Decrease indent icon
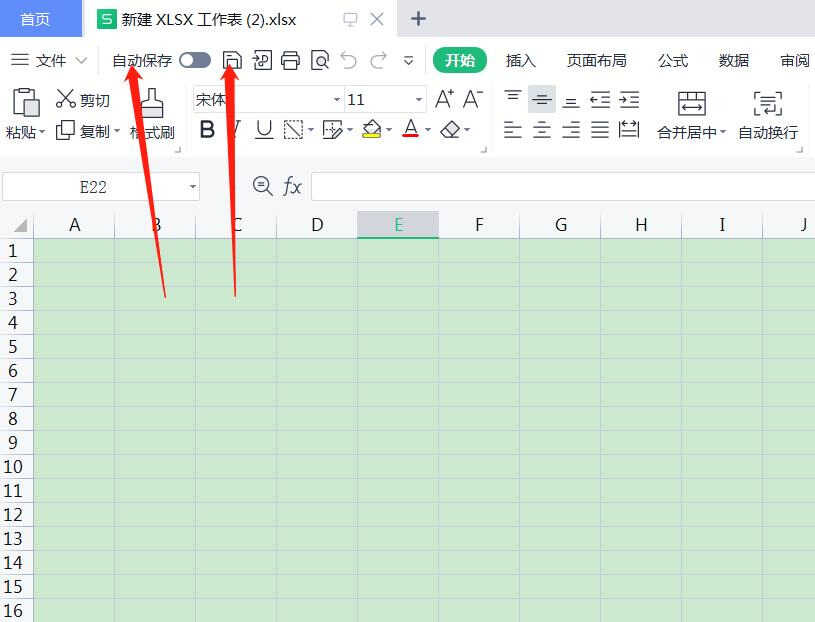815x622 pixels. pyautogui.click(x=600, y=99)
